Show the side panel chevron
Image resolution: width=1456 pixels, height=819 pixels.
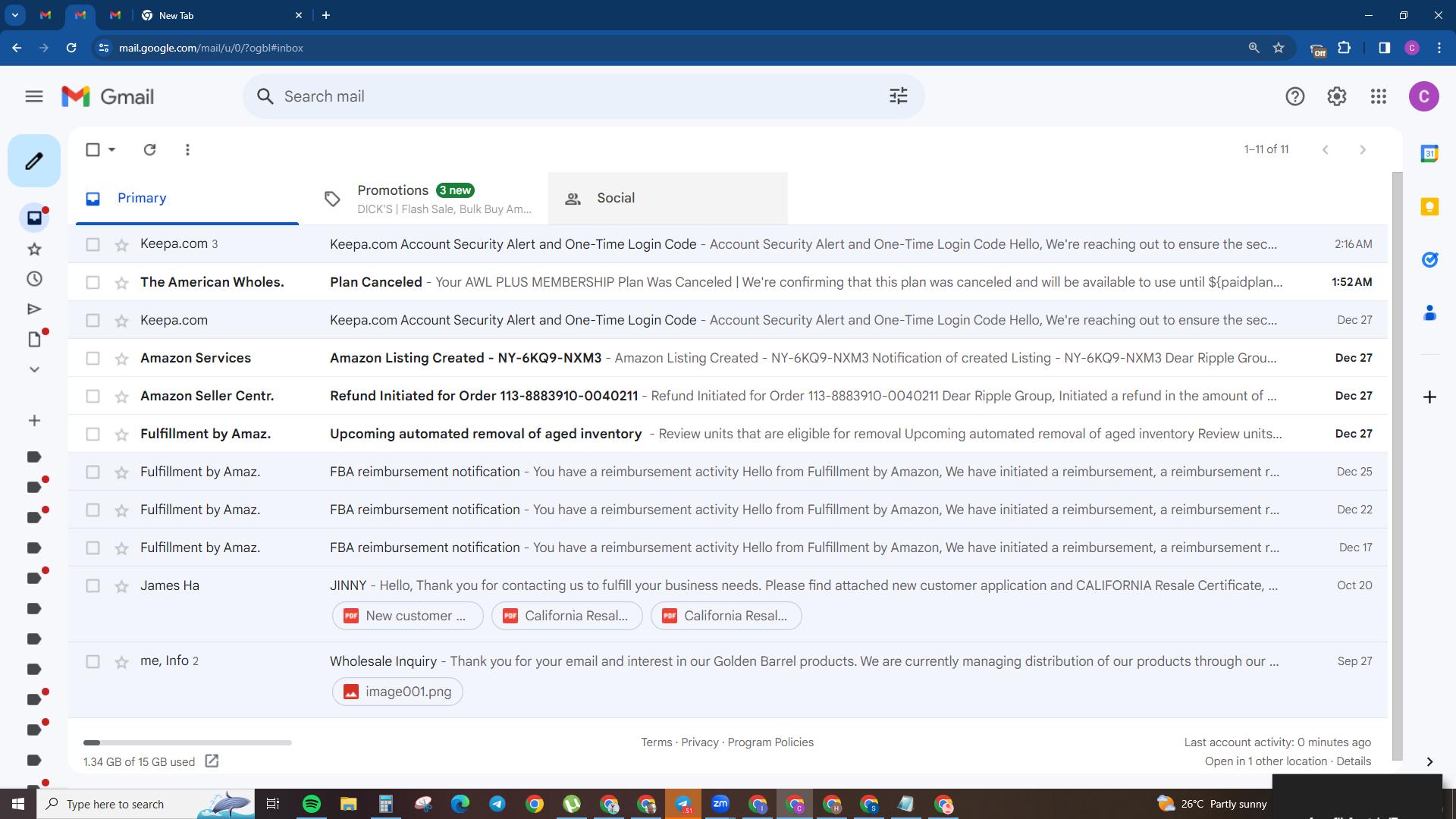click(1429, 761)
